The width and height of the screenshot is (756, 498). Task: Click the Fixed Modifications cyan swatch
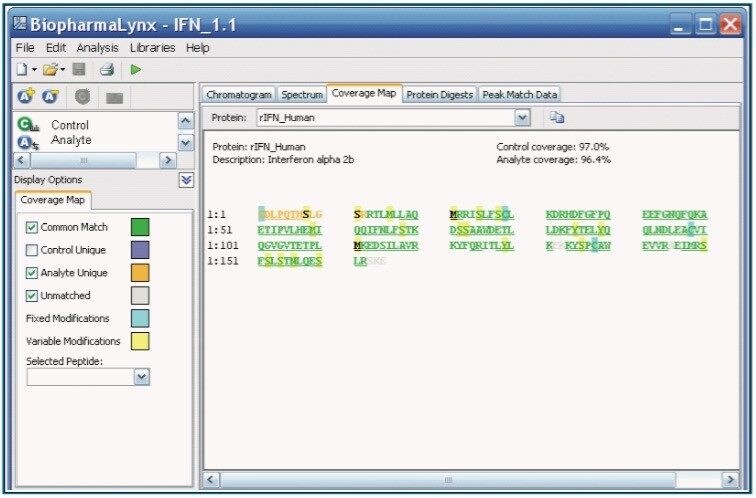[140, 318]
